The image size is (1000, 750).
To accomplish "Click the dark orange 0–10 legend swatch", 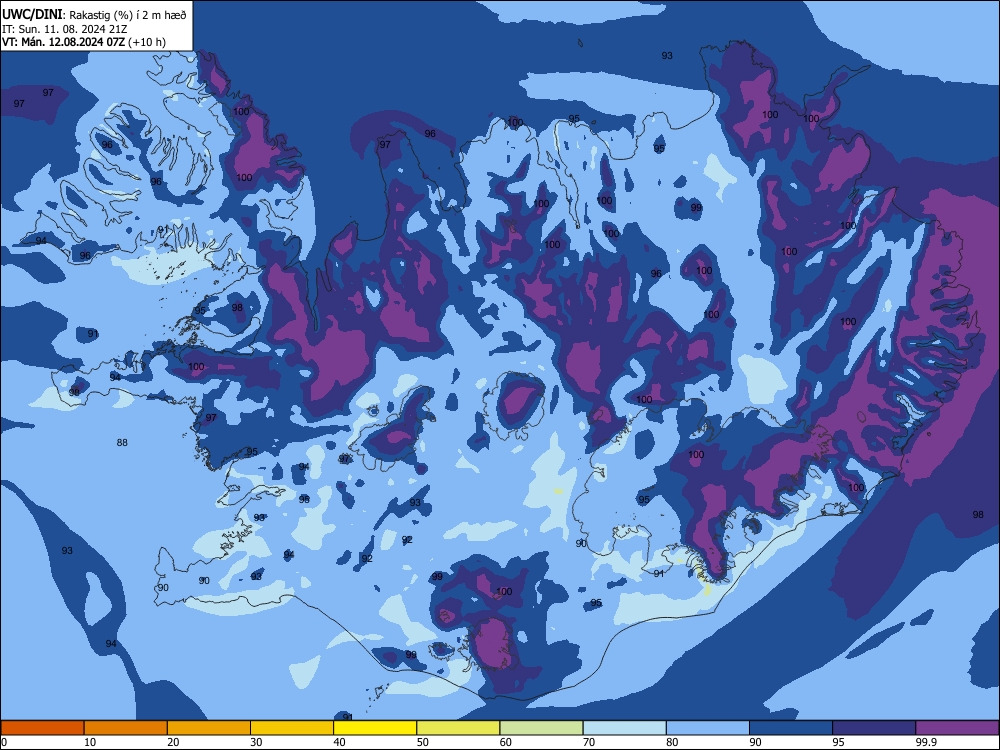I will pos(42,728).
